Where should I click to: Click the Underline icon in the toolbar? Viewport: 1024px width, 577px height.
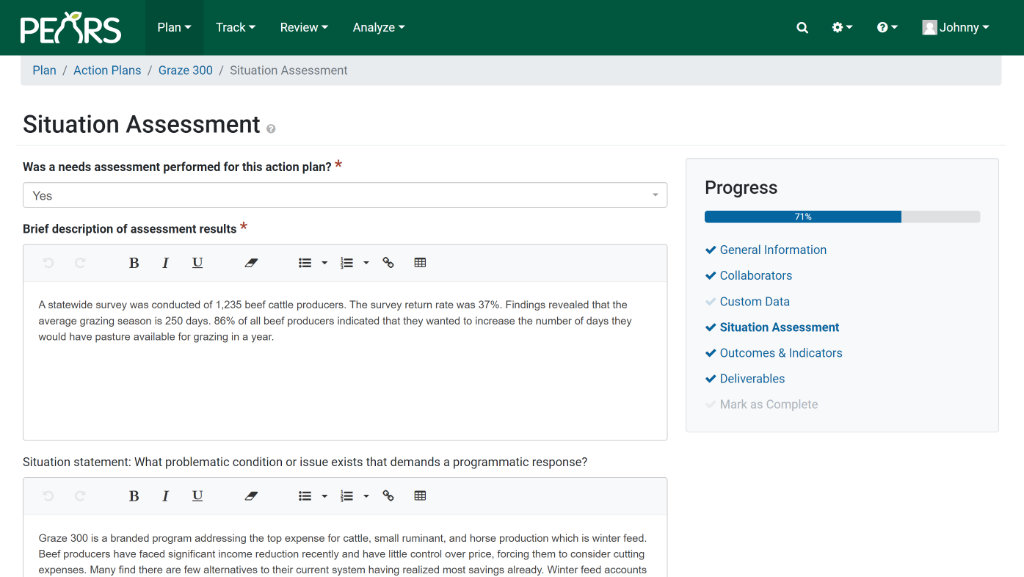click(197, 262)
